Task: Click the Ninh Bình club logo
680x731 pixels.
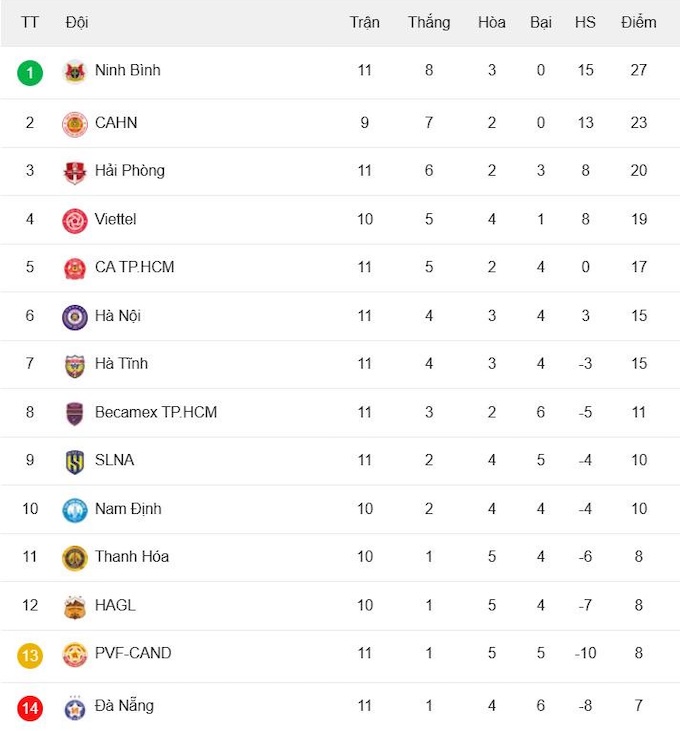Action: [75, 72]
